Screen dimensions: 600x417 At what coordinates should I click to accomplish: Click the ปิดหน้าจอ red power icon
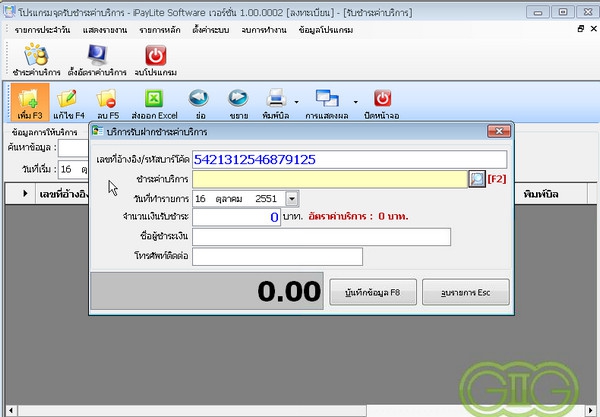pos(382,98)
